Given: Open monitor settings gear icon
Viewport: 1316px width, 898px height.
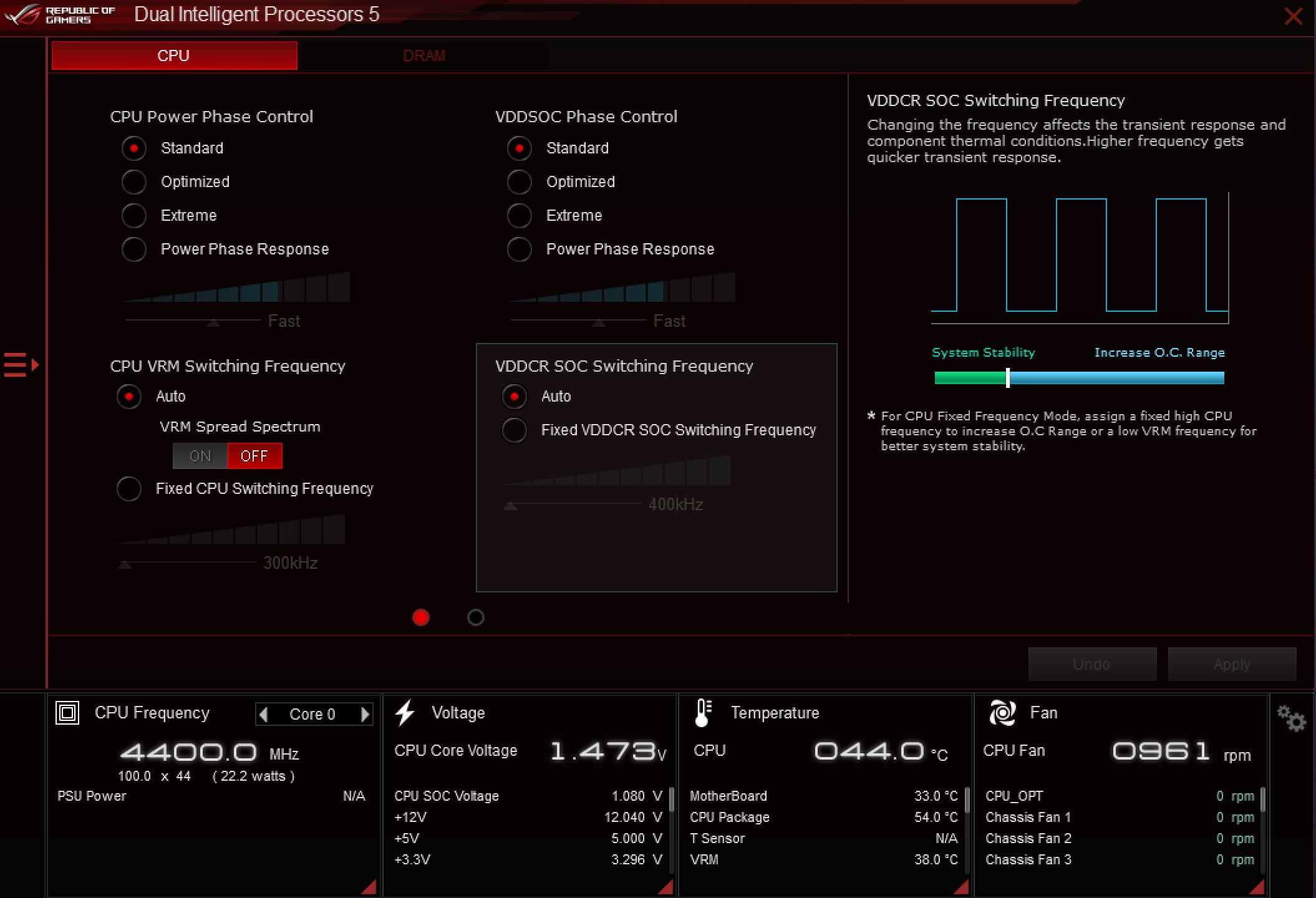Looking at the screenshot, I should click(x=1290, y=718).
